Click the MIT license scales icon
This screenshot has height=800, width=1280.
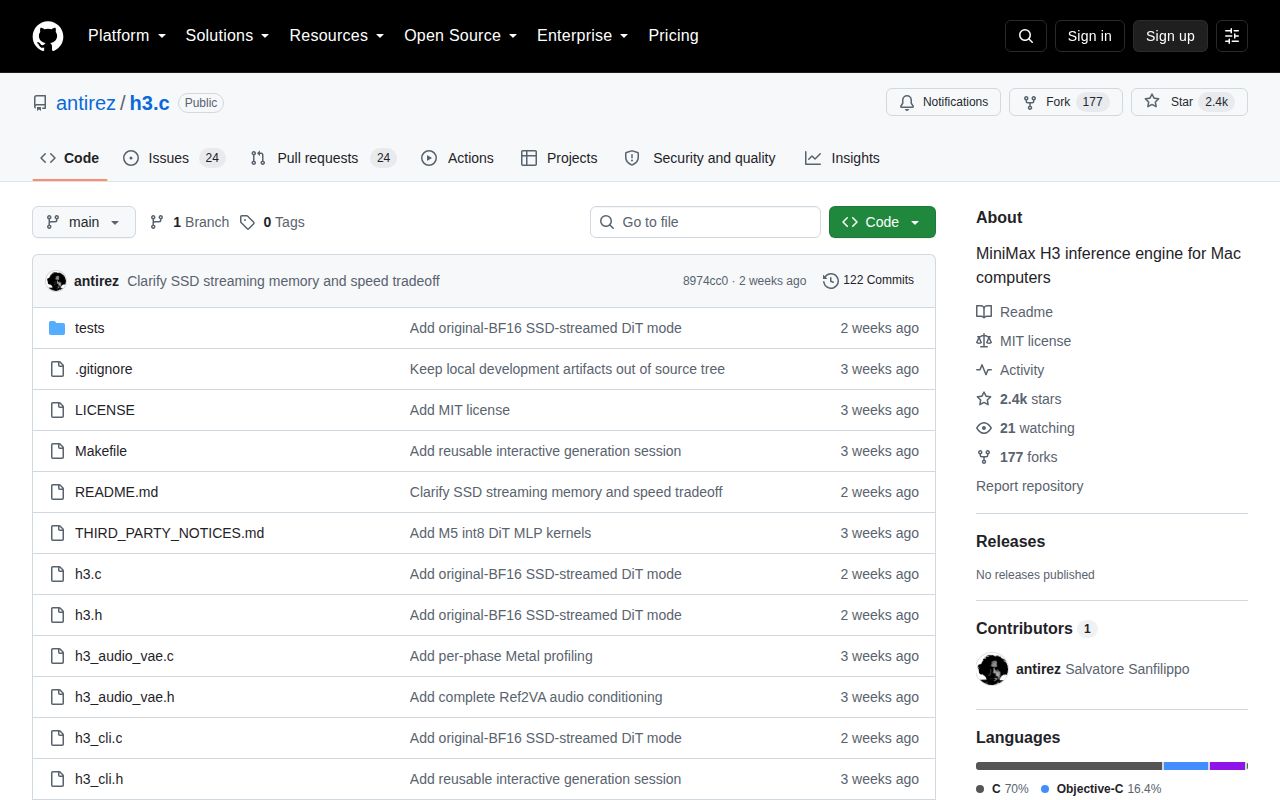[984, 341]
